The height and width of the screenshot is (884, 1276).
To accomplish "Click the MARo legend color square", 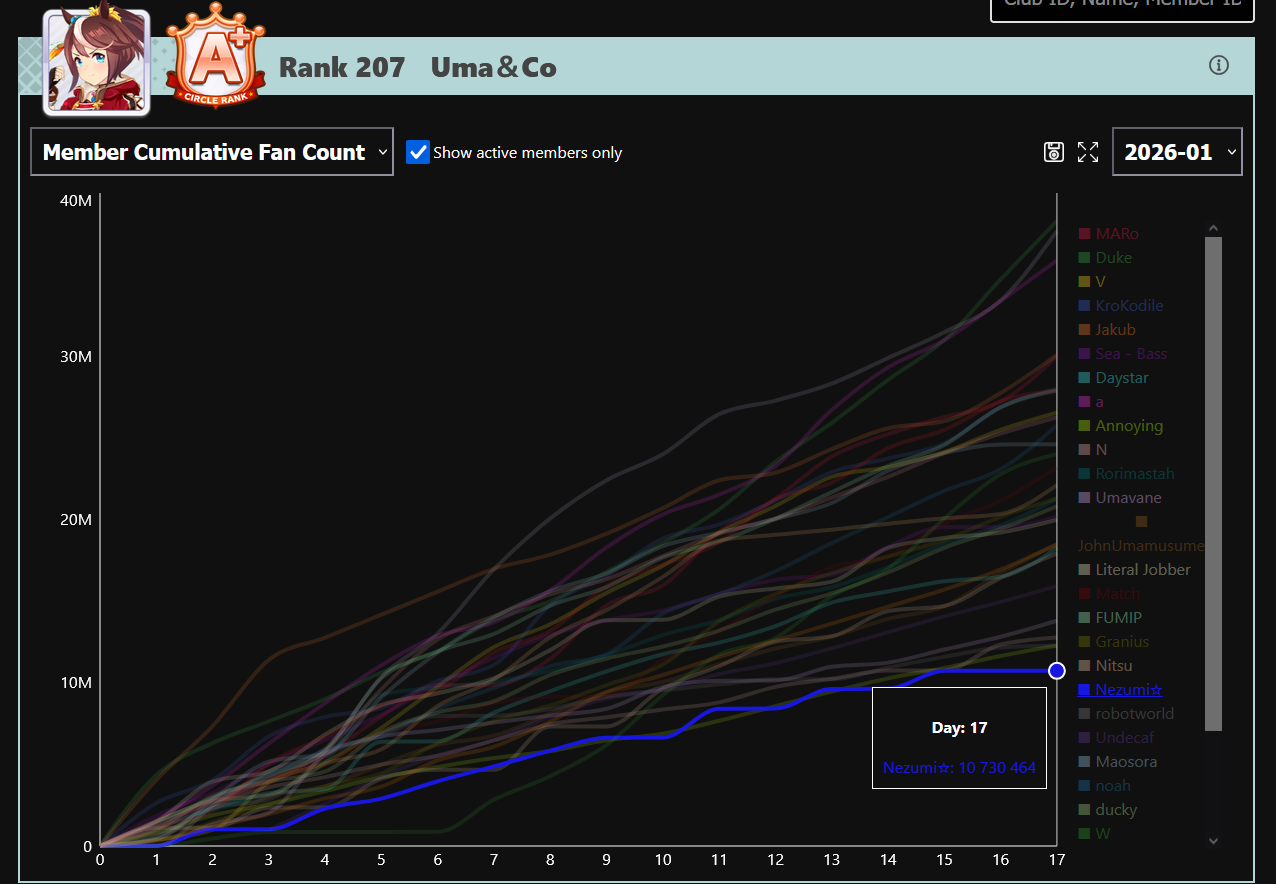I will coord(1084,234).
